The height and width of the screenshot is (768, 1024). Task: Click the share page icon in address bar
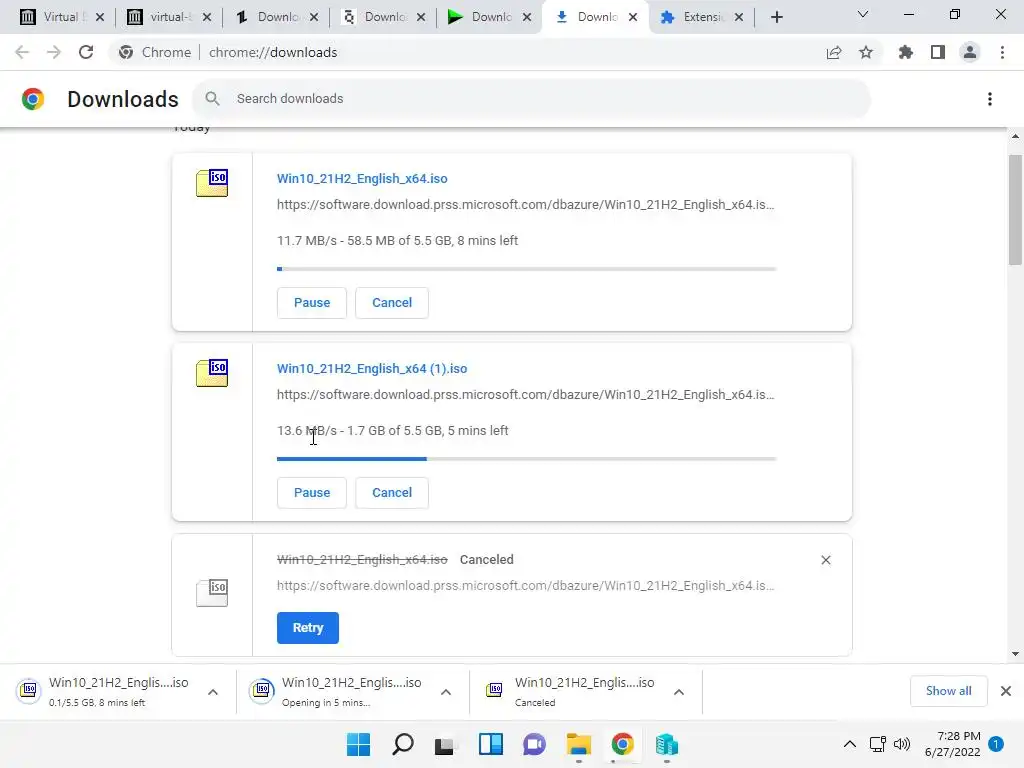(x=834, y=52)
